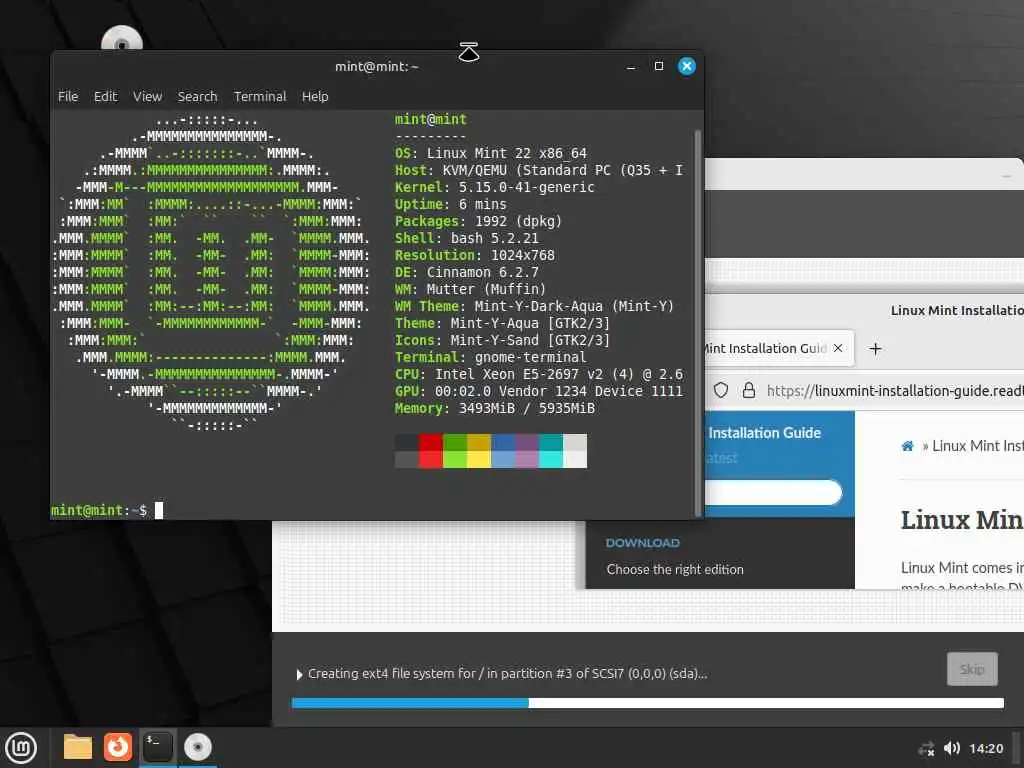Viewport: 1024px width, 768px height.
Task: Open the View menu in terminal
Action: [x=148, y=97]
